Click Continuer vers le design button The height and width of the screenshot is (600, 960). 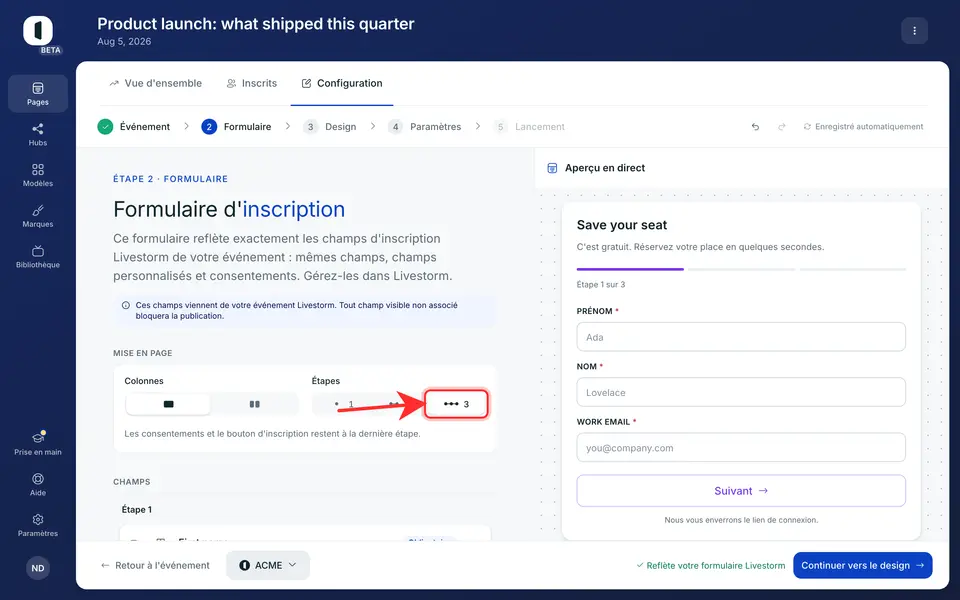863,565
